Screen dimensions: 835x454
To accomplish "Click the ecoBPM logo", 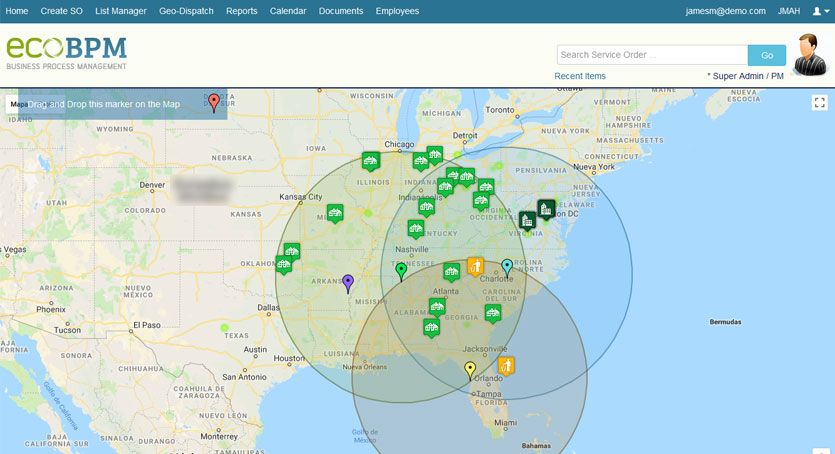I will (x=67, y=53).
